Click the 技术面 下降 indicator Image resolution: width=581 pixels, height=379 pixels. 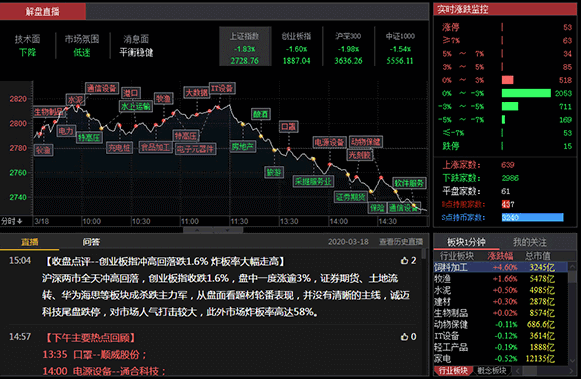pos(27,46)
